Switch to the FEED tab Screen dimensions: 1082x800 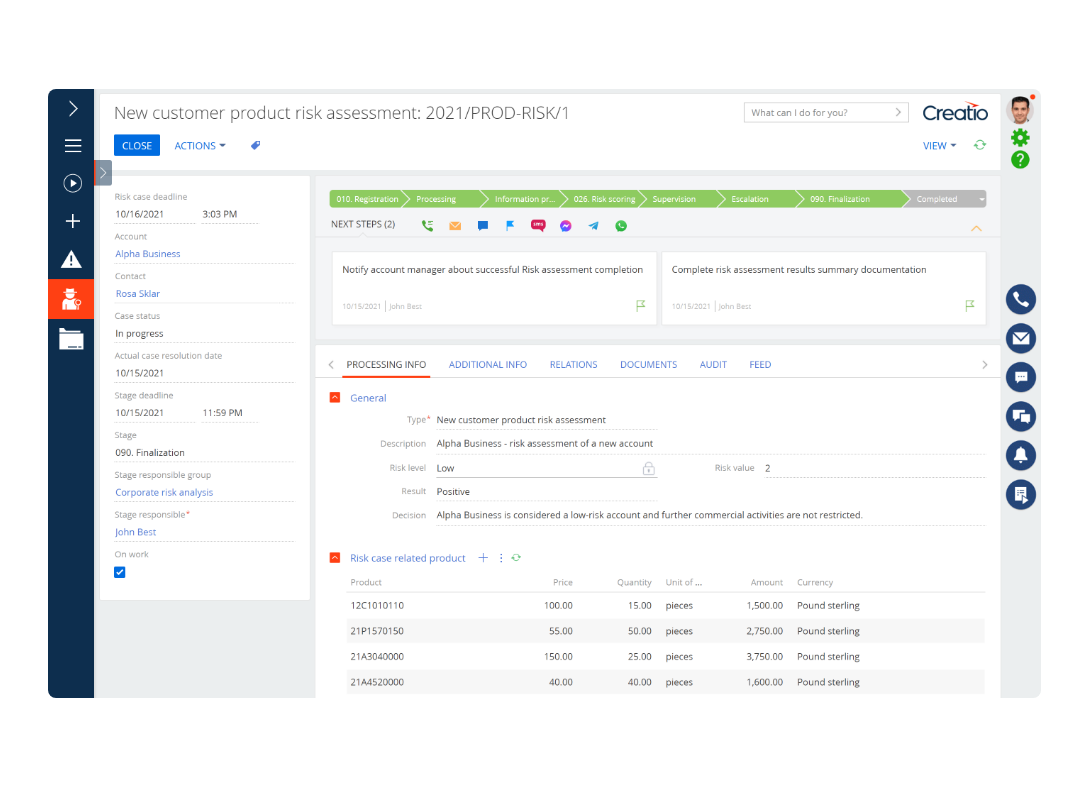(760, 364)
